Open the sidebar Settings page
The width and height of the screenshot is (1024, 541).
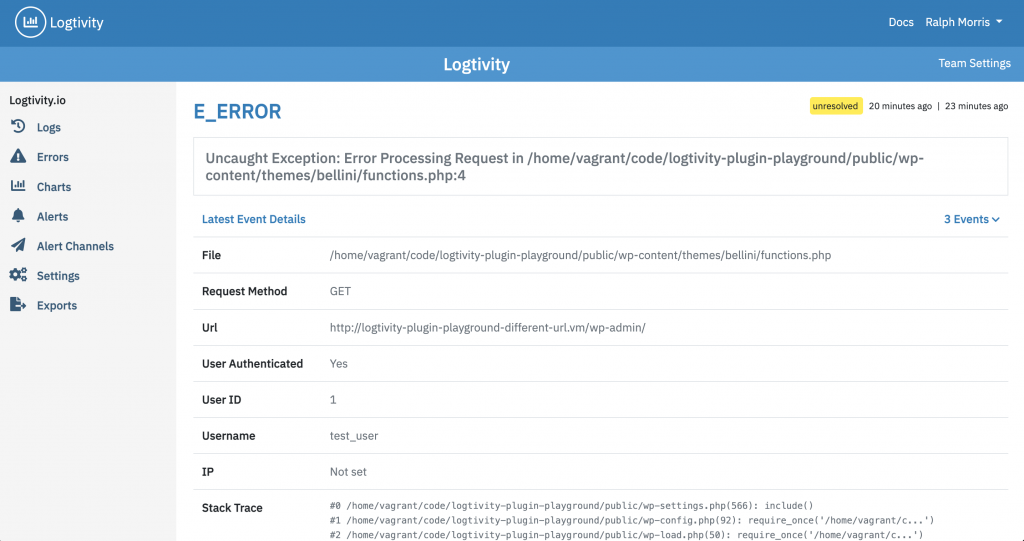[58, 276]
